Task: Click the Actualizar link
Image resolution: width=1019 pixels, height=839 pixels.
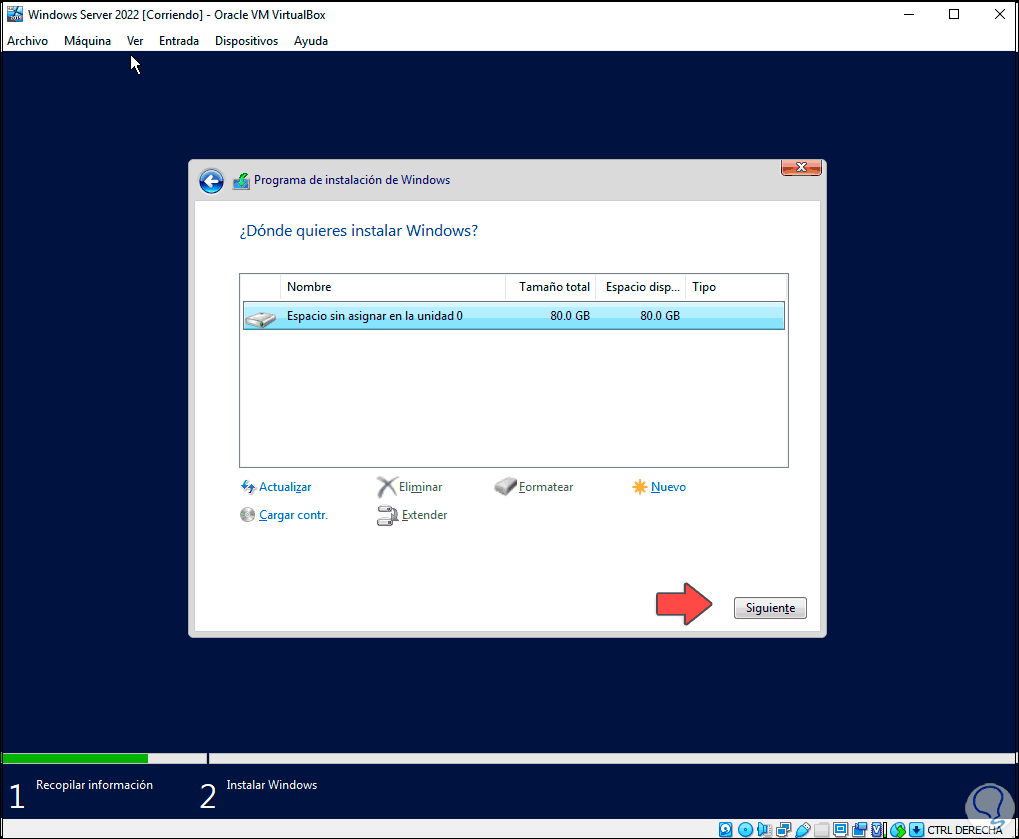Action: coord(285,487)
